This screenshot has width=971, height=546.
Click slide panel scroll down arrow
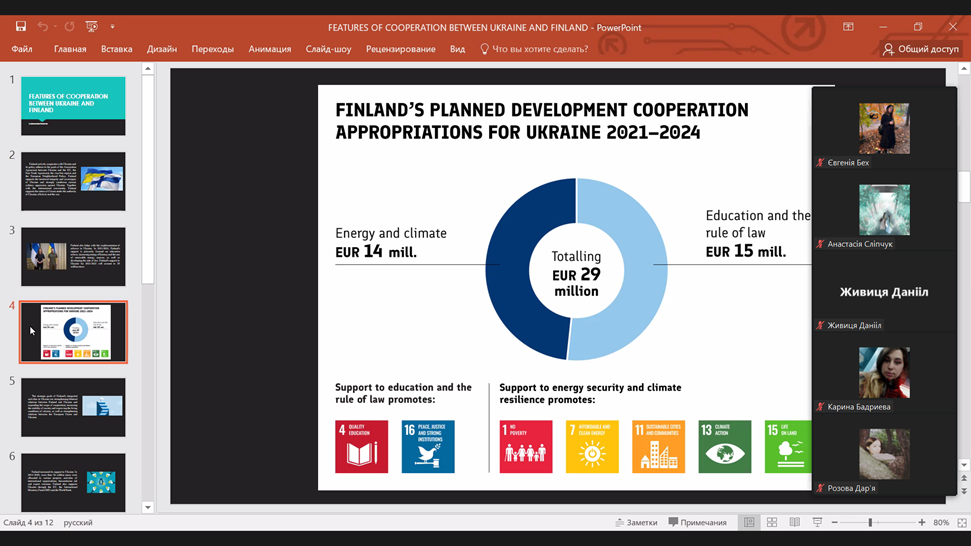[x=147, y=507]
